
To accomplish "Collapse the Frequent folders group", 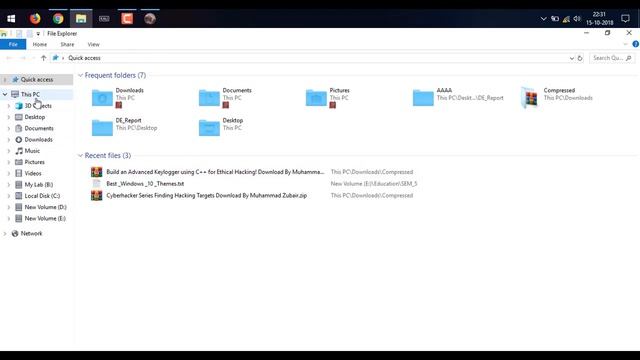I will 80,75.
